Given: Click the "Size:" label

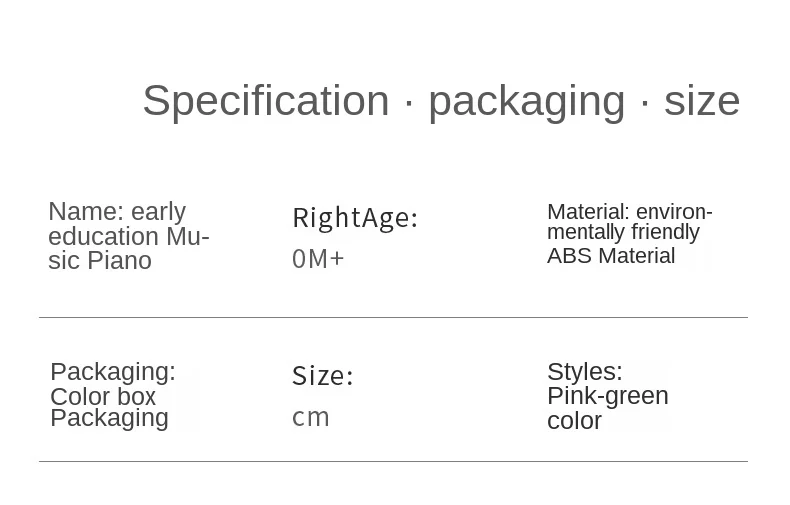Looking at the screenshot, I should click(x=322, y=376).
